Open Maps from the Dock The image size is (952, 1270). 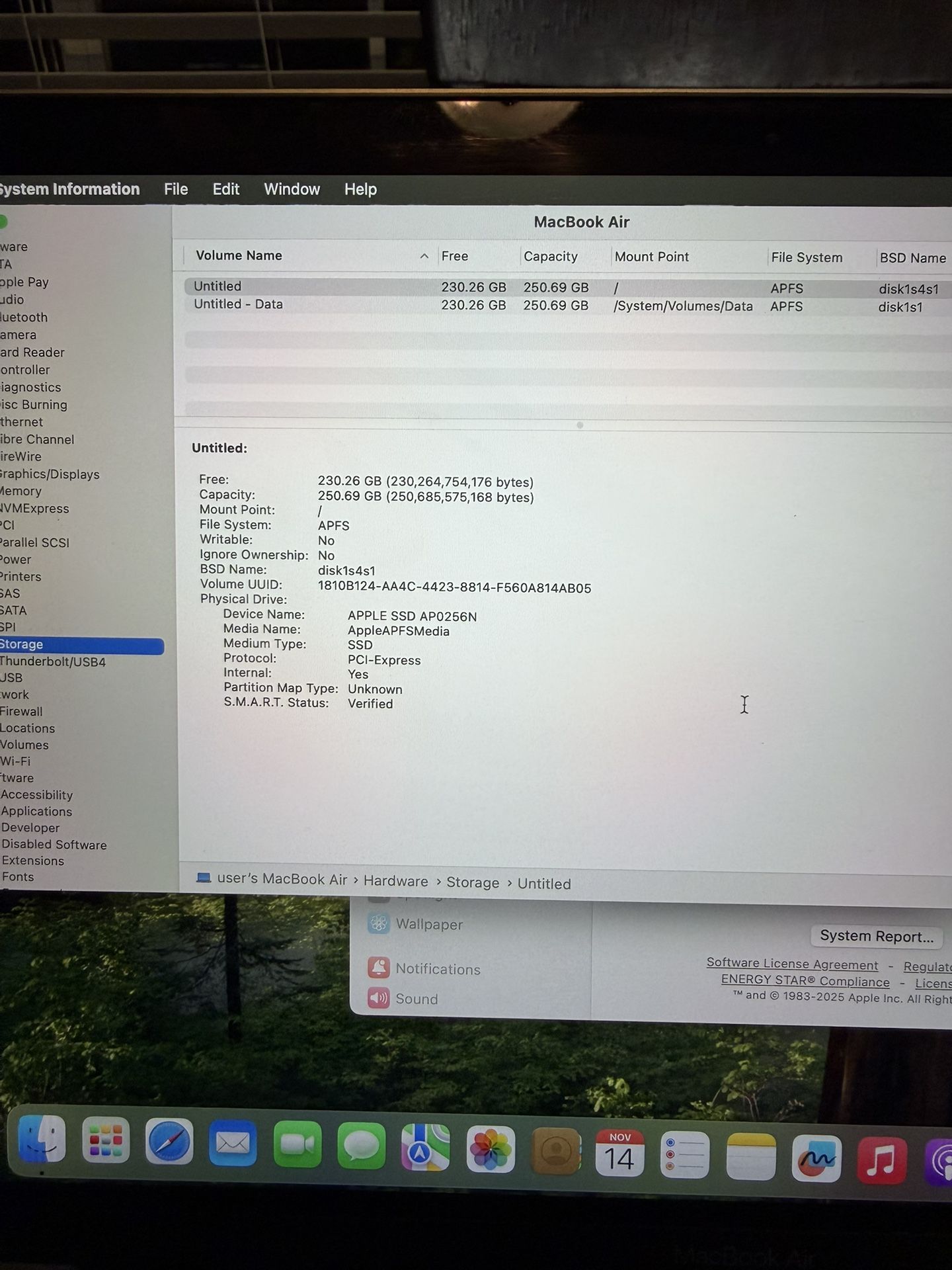click(425, 1147)
